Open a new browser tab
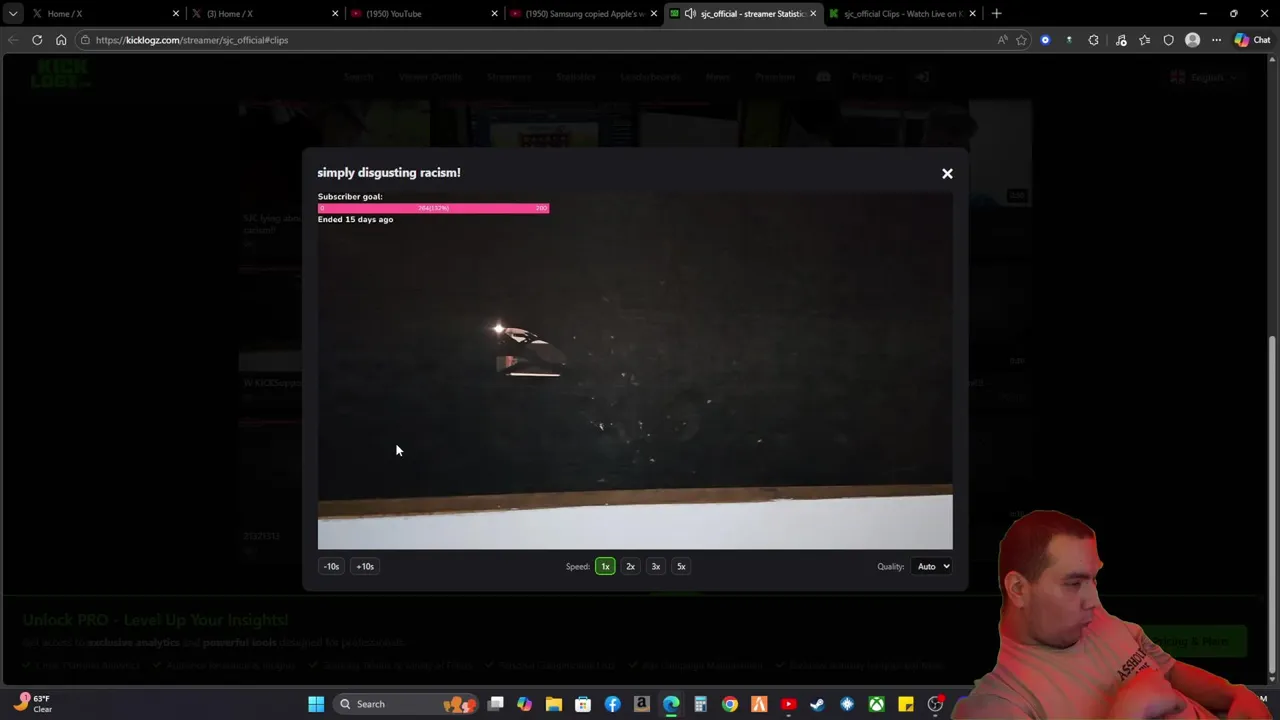 pos(996,13)
